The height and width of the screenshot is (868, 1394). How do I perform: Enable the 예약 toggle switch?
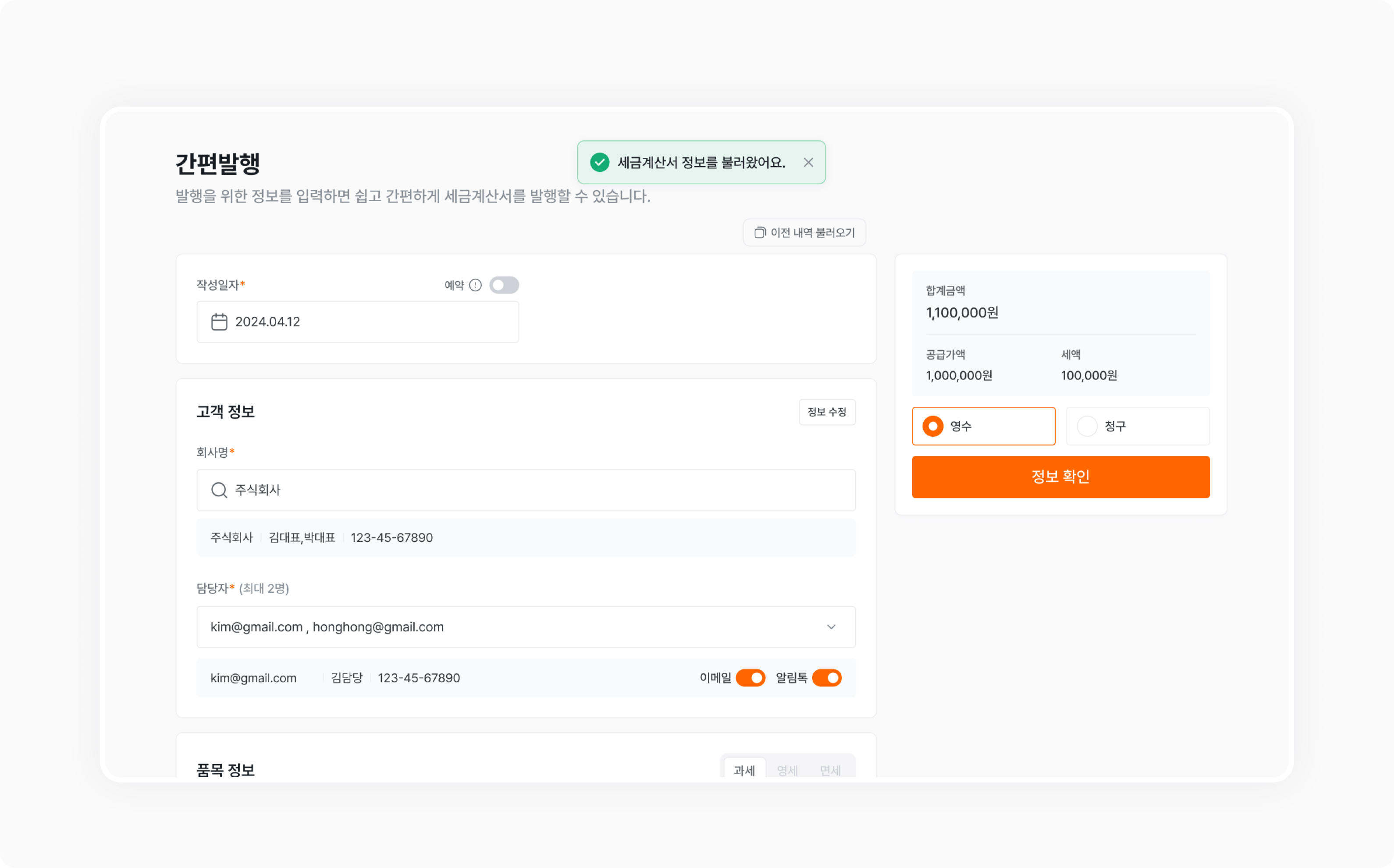pyautogui.click(x=504, y=285)
